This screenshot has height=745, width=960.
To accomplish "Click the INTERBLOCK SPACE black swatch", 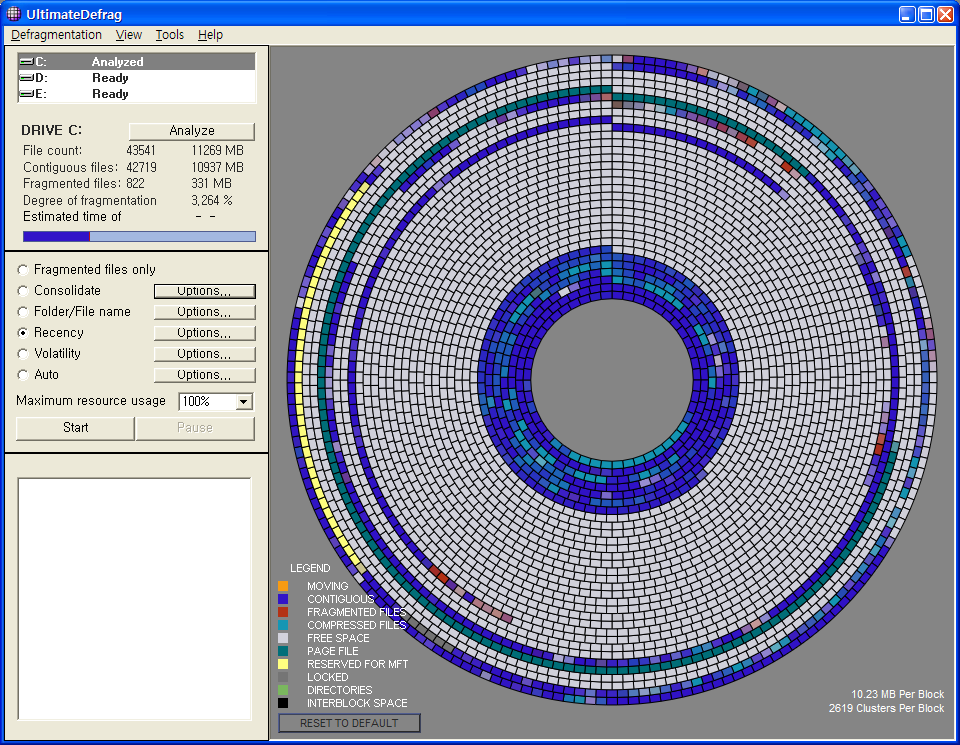I will click(283, 703).
